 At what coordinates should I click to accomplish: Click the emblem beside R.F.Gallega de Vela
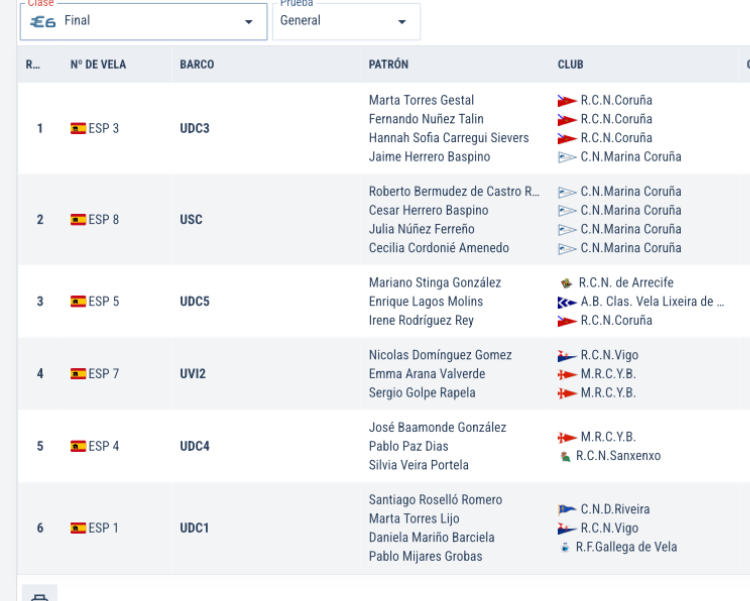point(566,547)
